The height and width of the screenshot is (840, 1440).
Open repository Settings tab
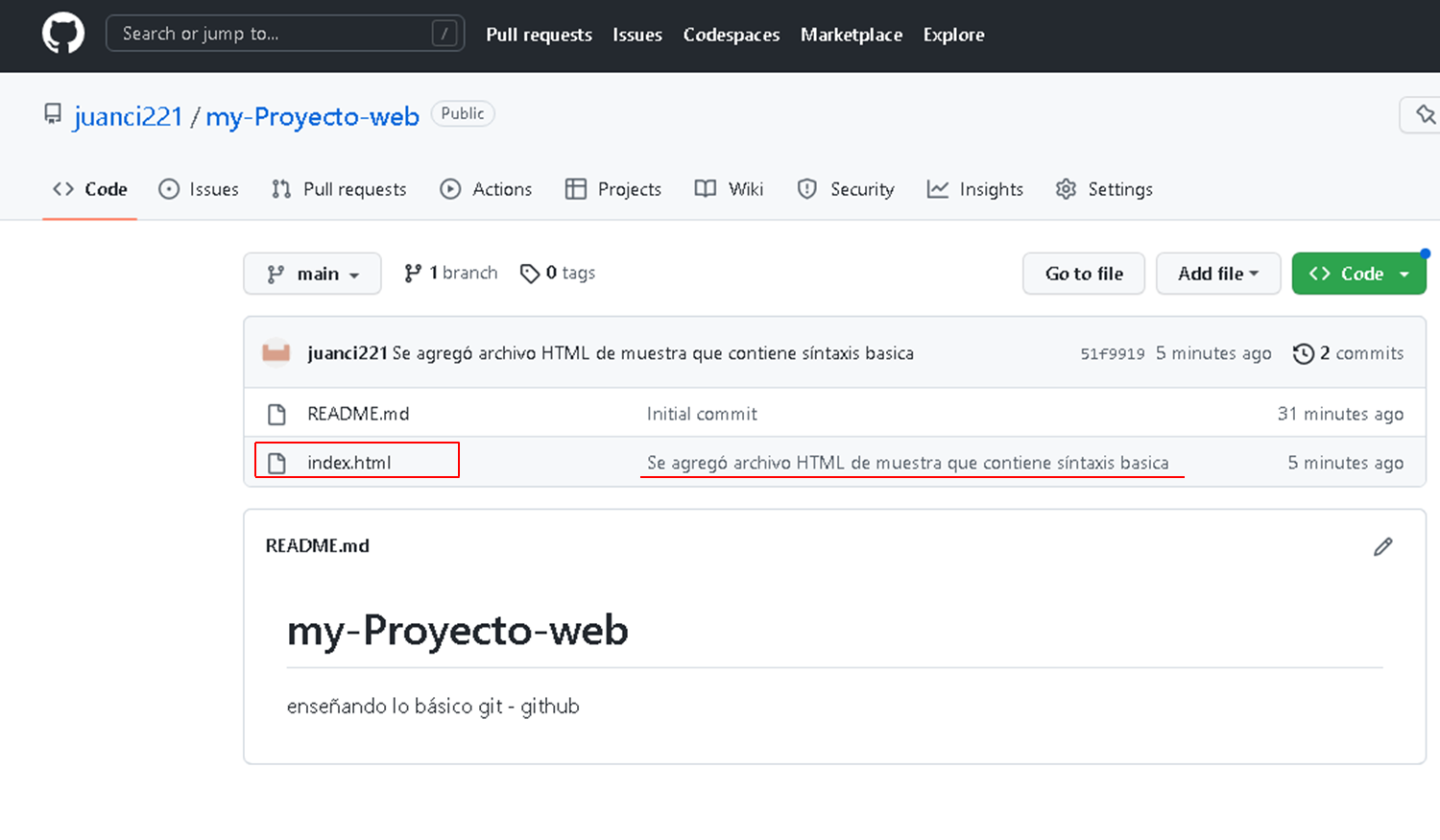click(x=1104, y=189)
